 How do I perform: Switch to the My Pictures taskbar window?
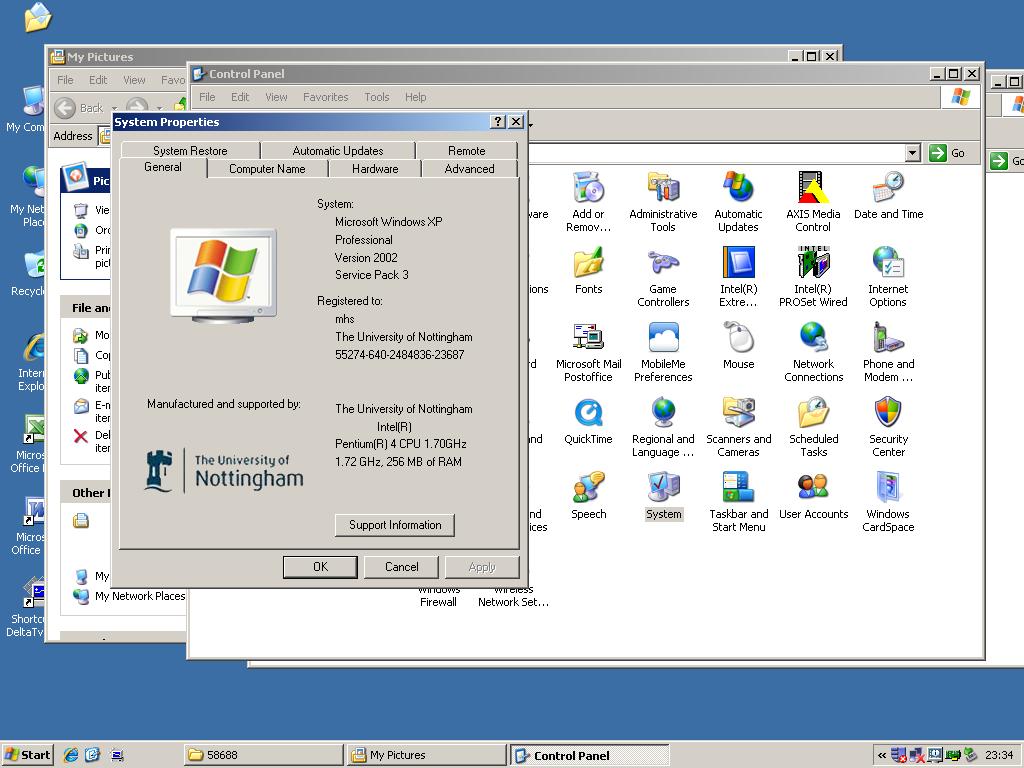point(426,755)
